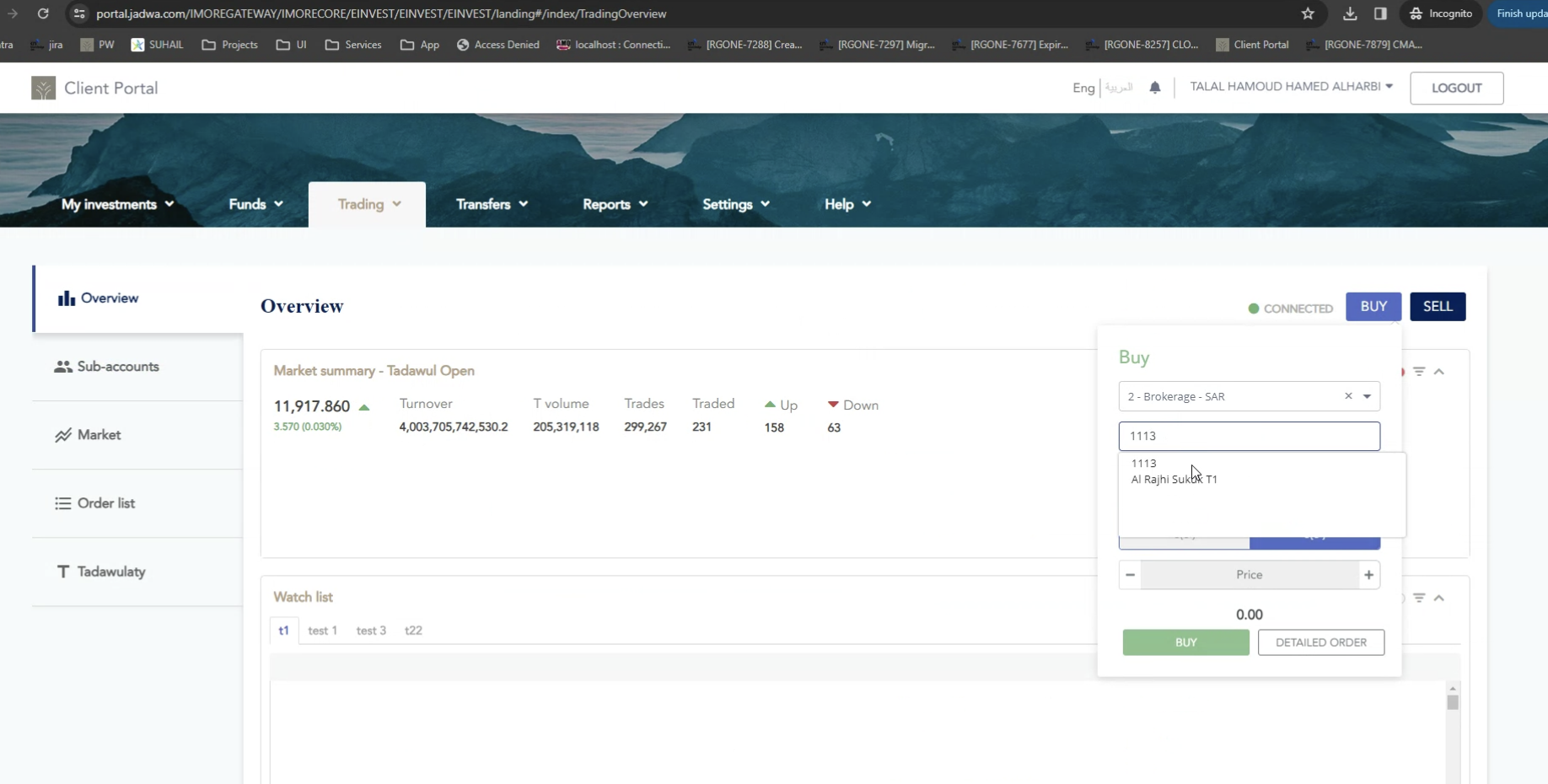Switch language to Eng
Viewport: 1548px width, 784px height.
coord(1083,88)
